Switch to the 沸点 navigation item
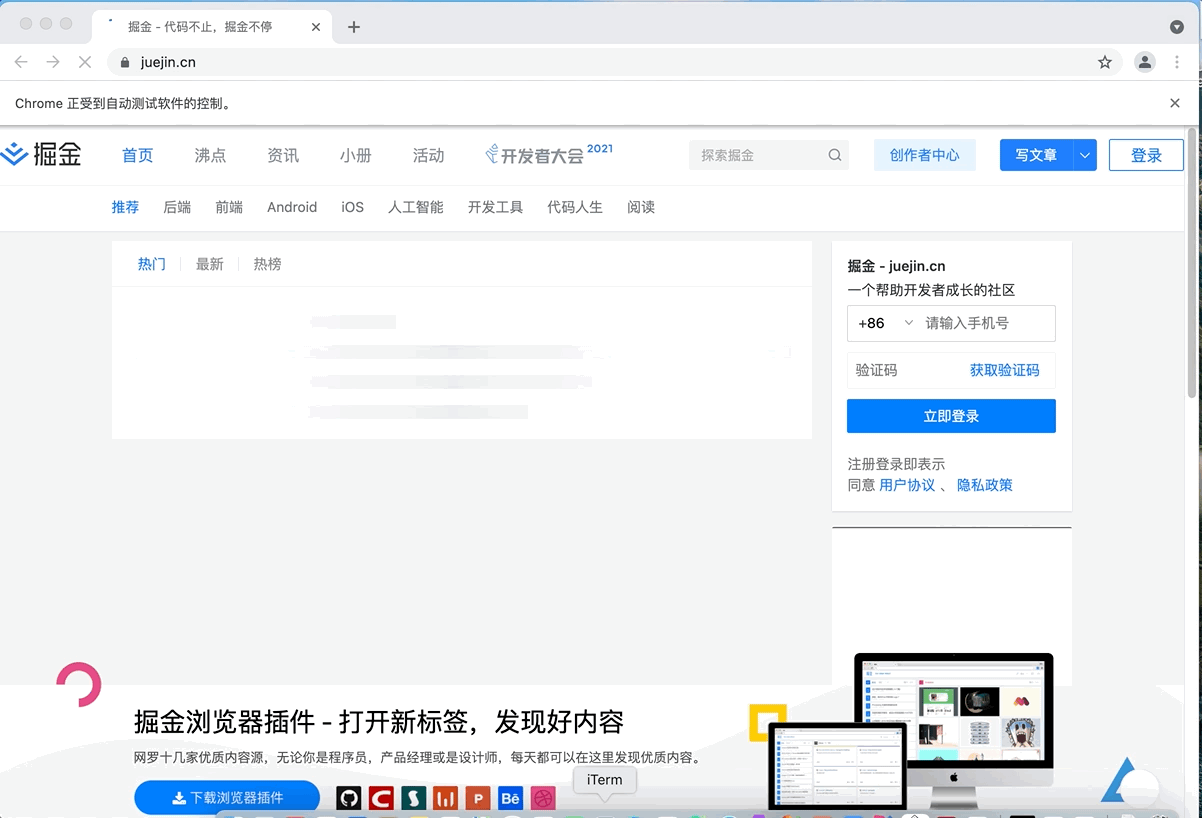Image resolution: width=1202 pixels, height=818 pixels. pos(209,155)
